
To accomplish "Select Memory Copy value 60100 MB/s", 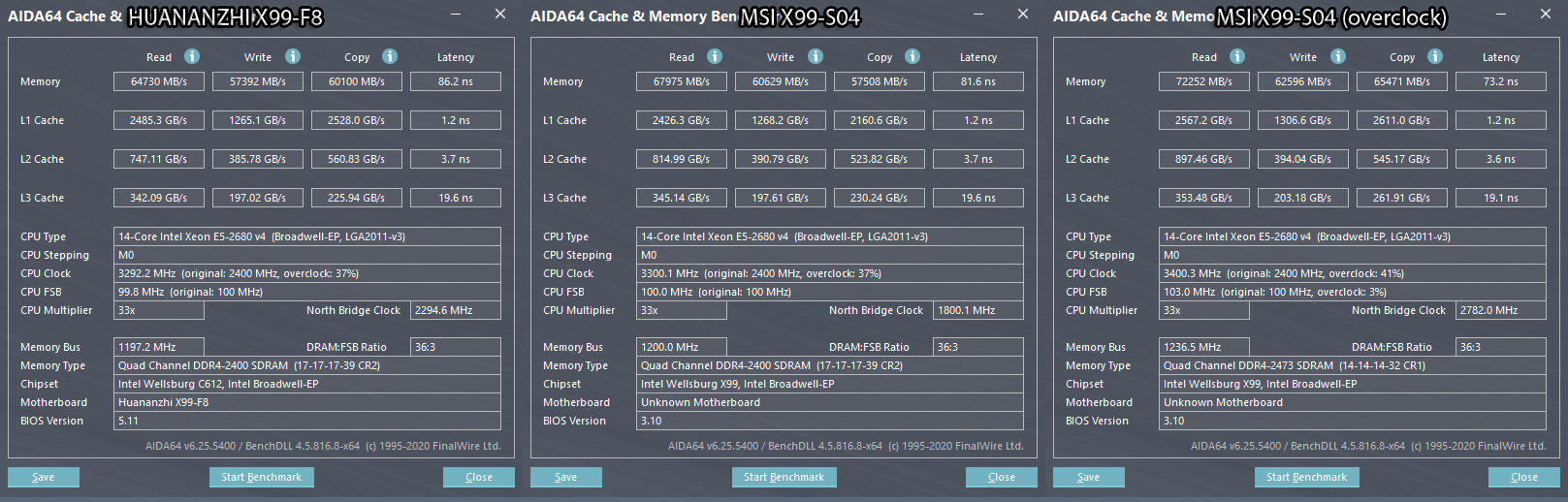I will [x=357, y=81].
